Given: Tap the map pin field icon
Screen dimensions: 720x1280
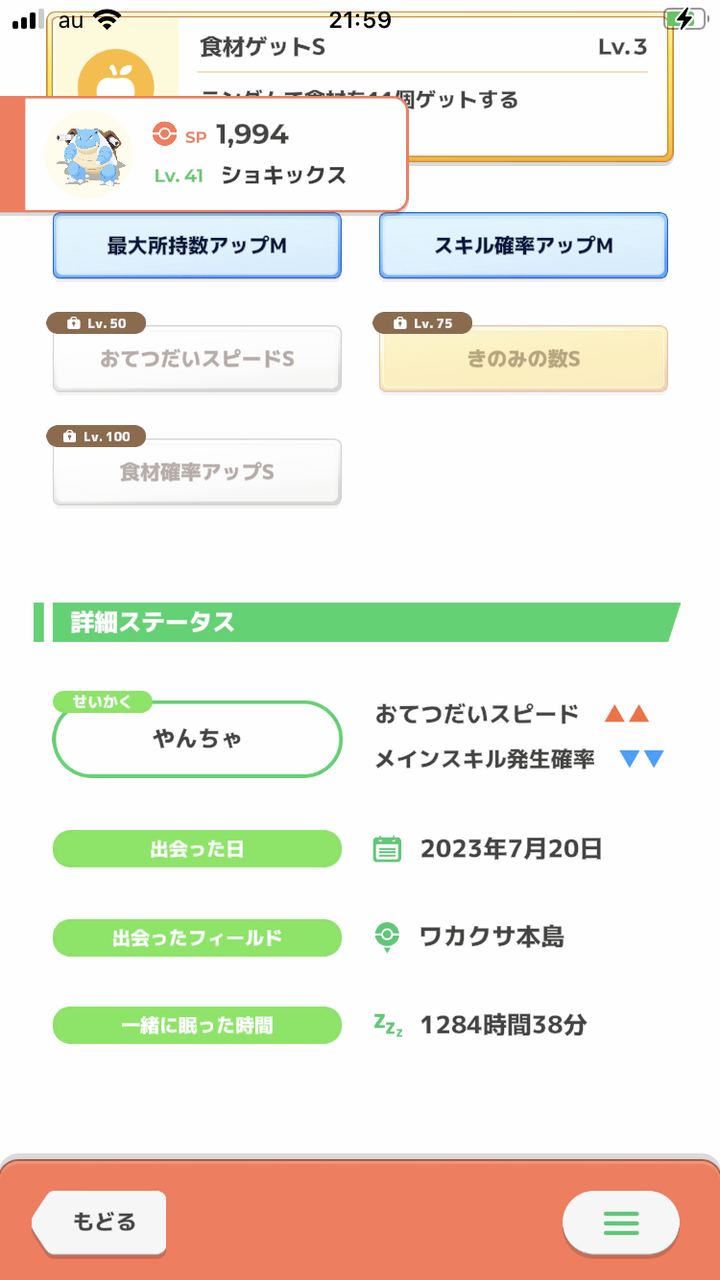Looking at the screenshot, I should [x=387, y=937].
